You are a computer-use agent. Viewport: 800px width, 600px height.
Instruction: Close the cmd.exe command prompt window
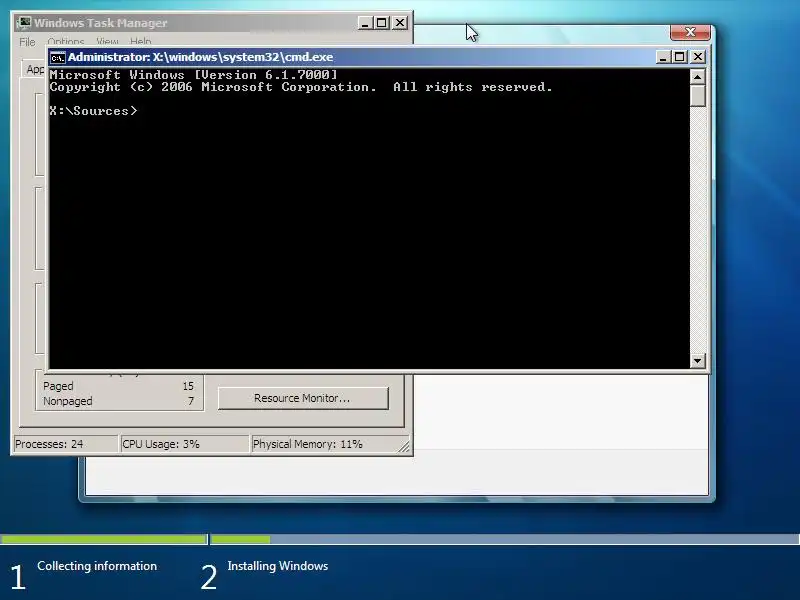point(697,57)
